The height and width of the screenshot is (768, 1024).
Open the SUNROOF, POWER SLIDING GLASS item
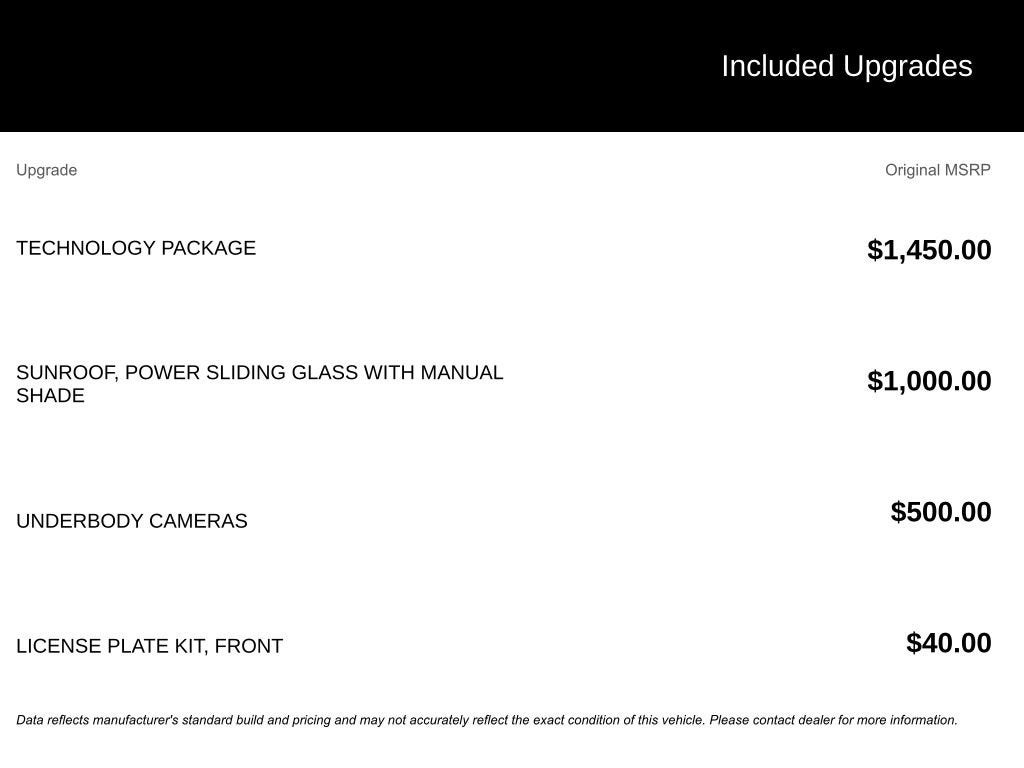point(259,384)
